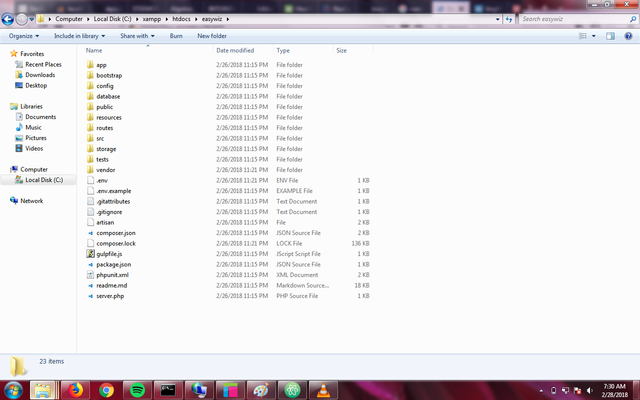The height and width of the screenshot is (400, 640).
Task: Click the gulpfile.js script icon
Action: pos(90,254)
